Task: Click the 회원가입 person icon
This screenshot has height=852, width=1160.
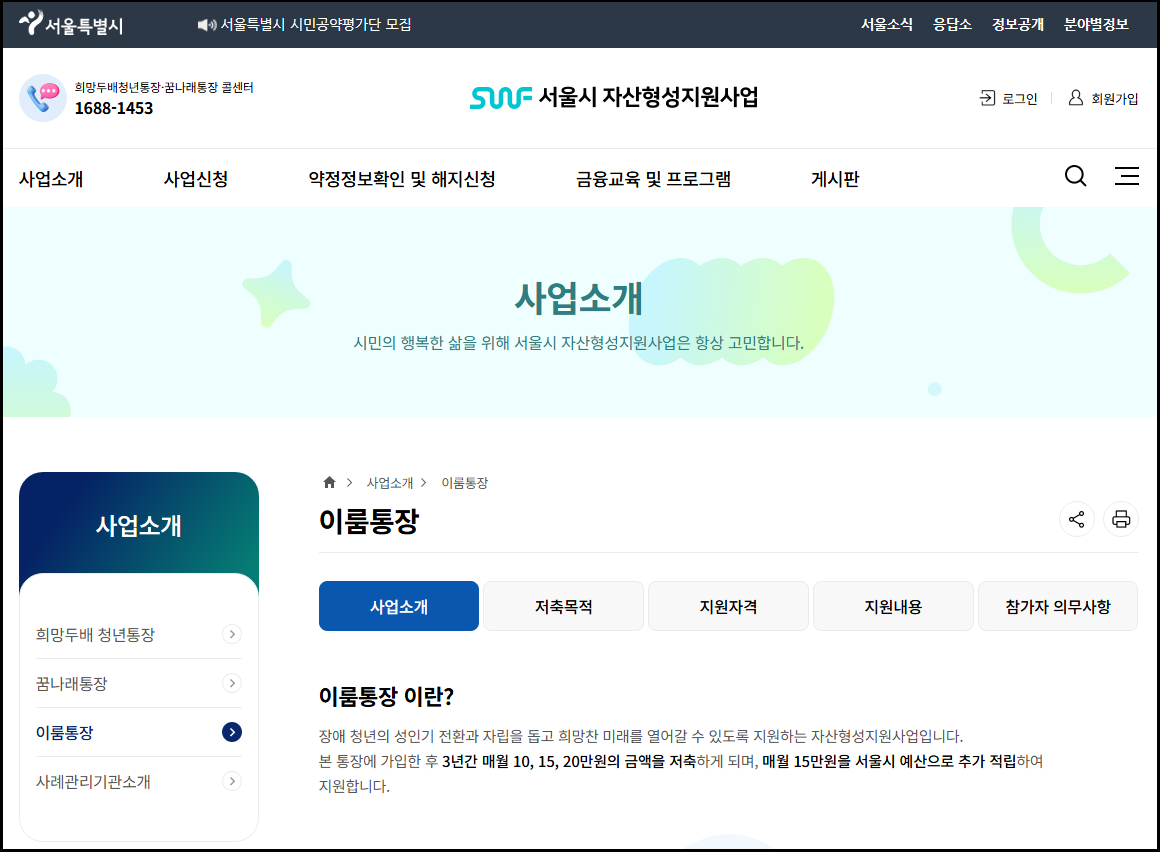Action: [1076, 98]
